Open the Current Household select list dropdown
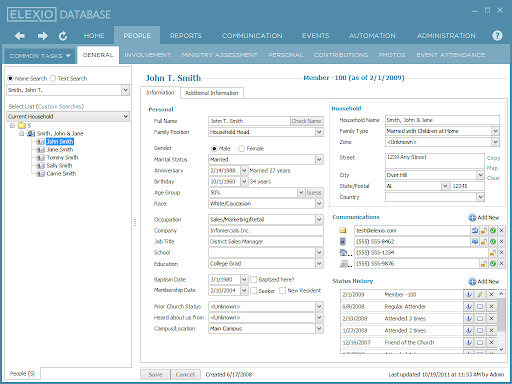Screen dimensions: 512x384 coord(126,116)
